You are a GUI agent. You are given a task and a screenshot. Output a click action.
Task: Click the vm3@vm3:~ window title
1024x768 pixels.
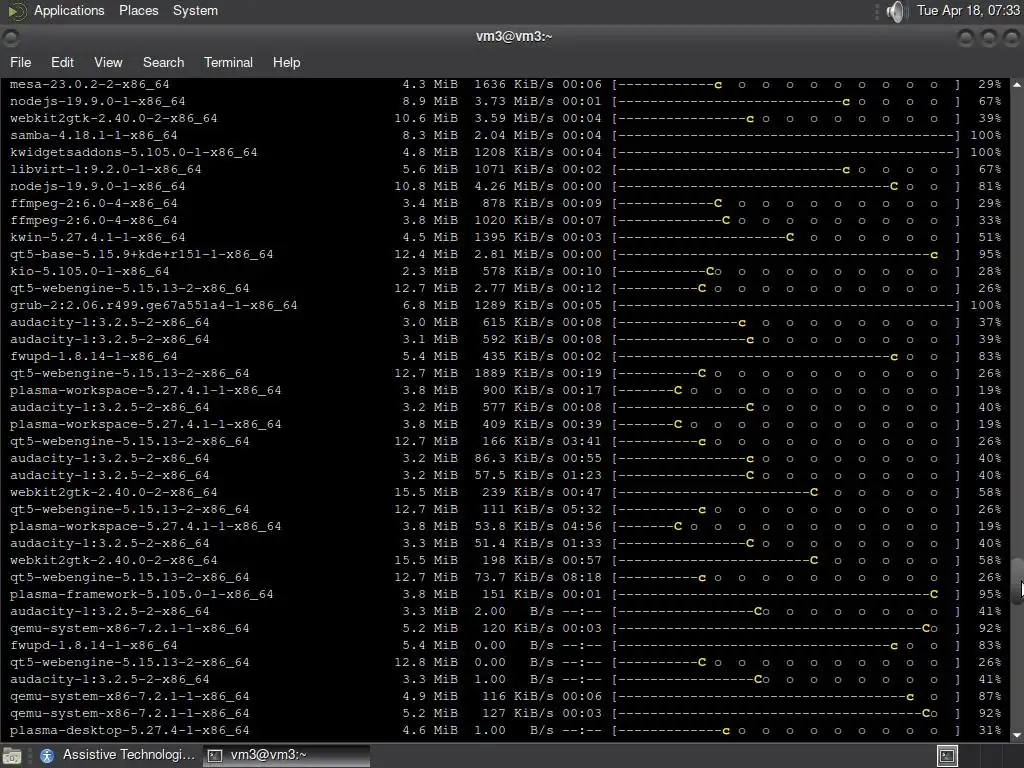pyautogui.click(x=514, y=37)
